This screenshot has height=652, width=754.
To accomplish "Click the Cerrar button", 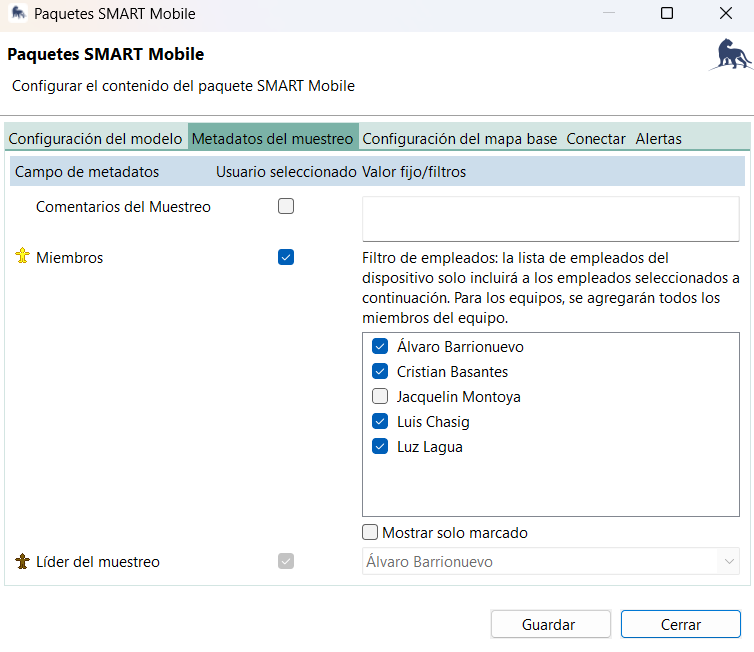I will 680,624.
